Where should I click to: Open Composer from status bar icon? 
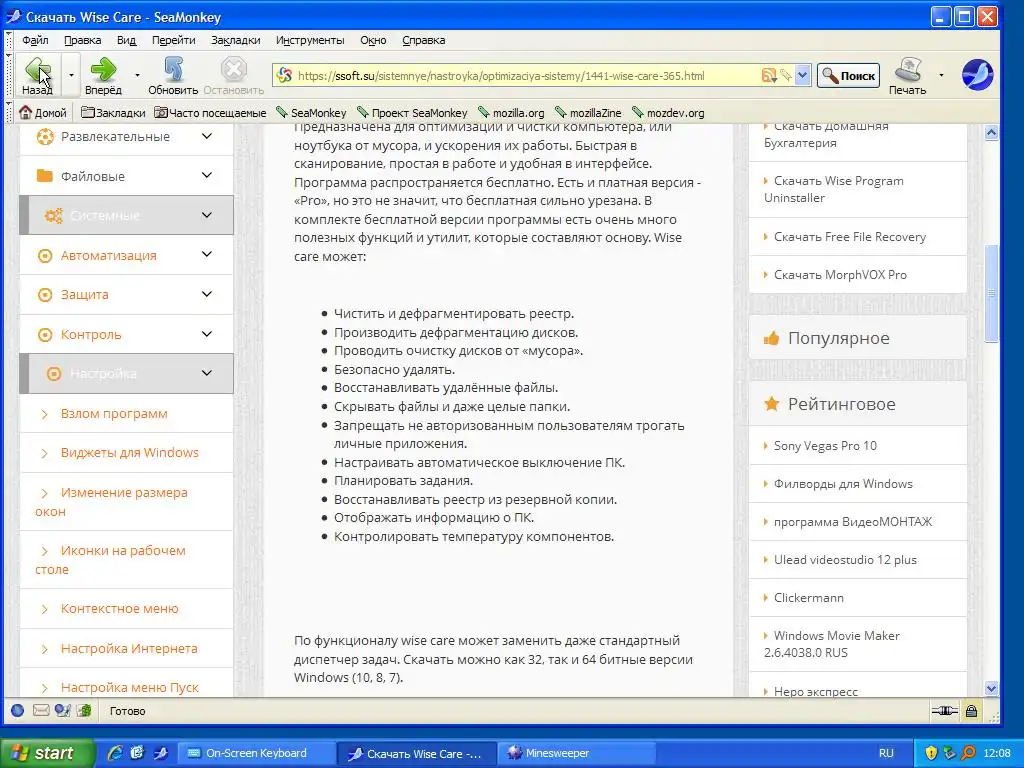coord(63,711)
